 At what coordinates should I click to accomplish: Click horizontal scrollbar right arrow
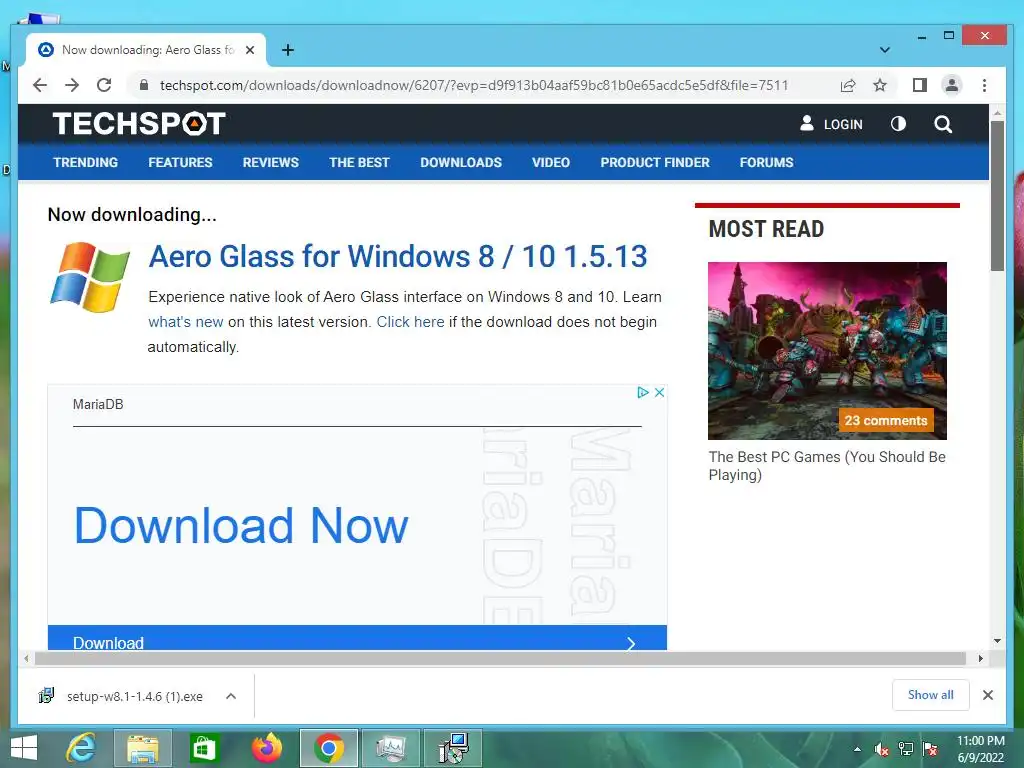tap(980, 658)
